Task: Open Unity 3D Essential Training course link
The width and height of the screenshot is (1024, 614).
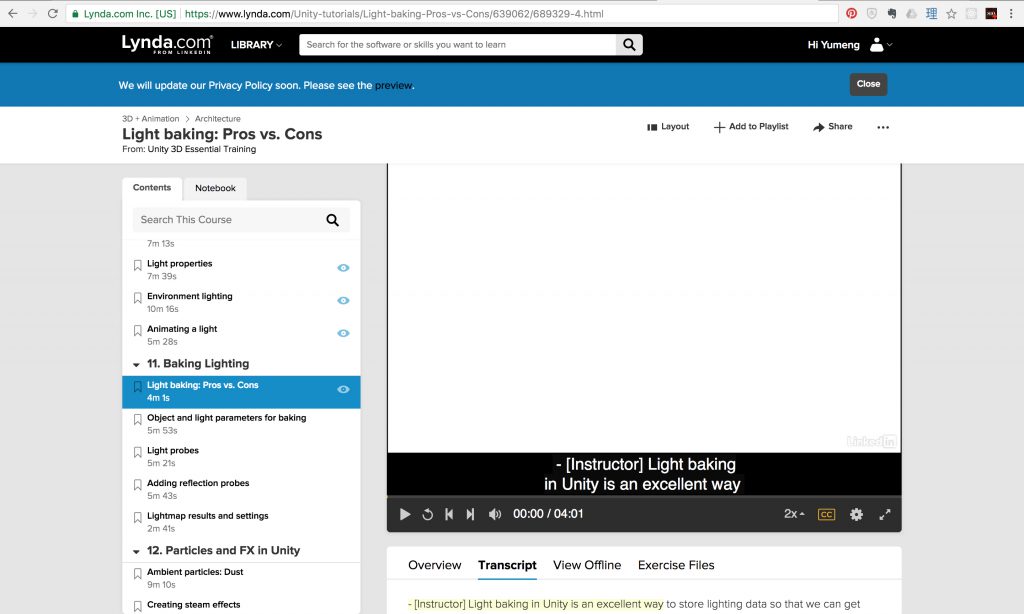Action: (x=202, y=149)
